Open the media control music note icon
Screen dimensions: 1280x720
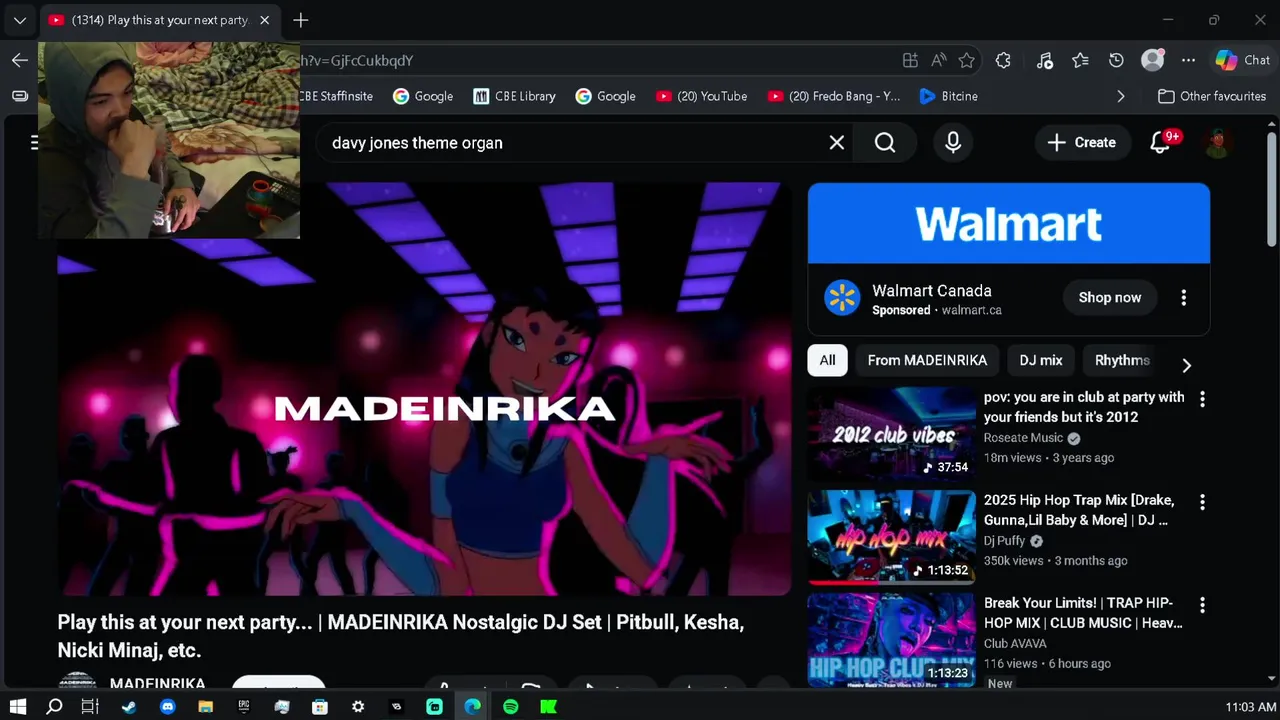click(1045, 60)
